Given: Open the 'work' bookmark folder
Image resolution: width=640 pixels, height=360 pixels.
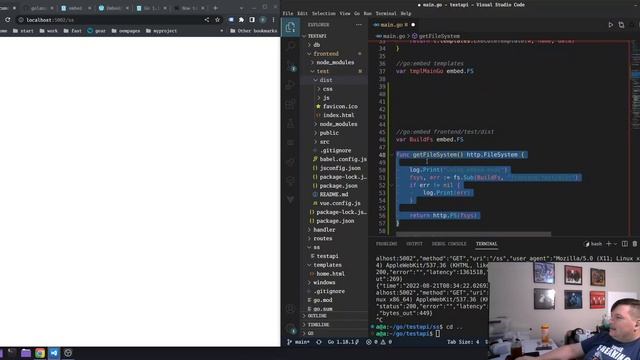Looking at the screenshot, I should click(48, 31).
